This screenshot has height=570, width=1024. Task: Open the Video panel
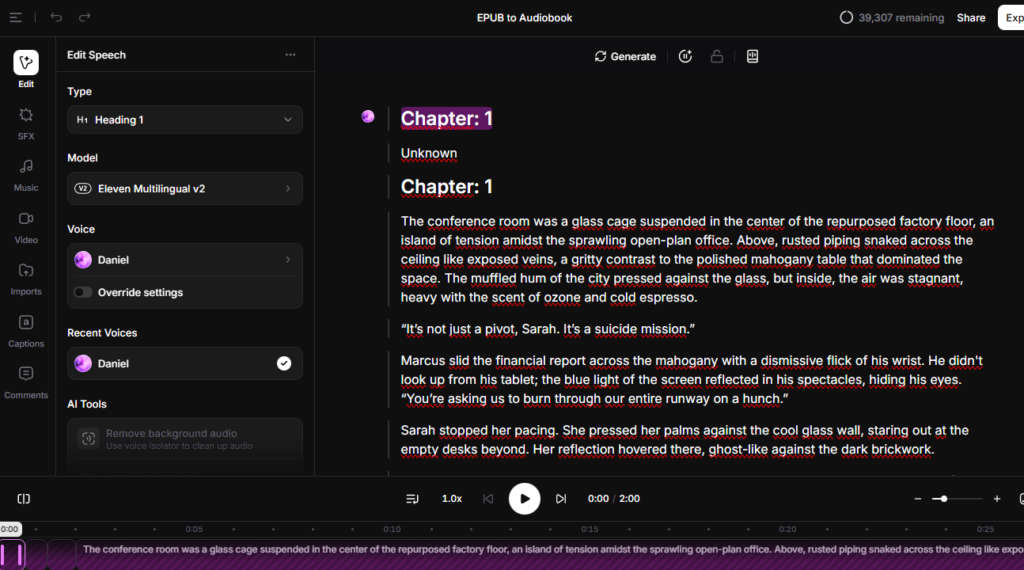(x=26, y=225)
